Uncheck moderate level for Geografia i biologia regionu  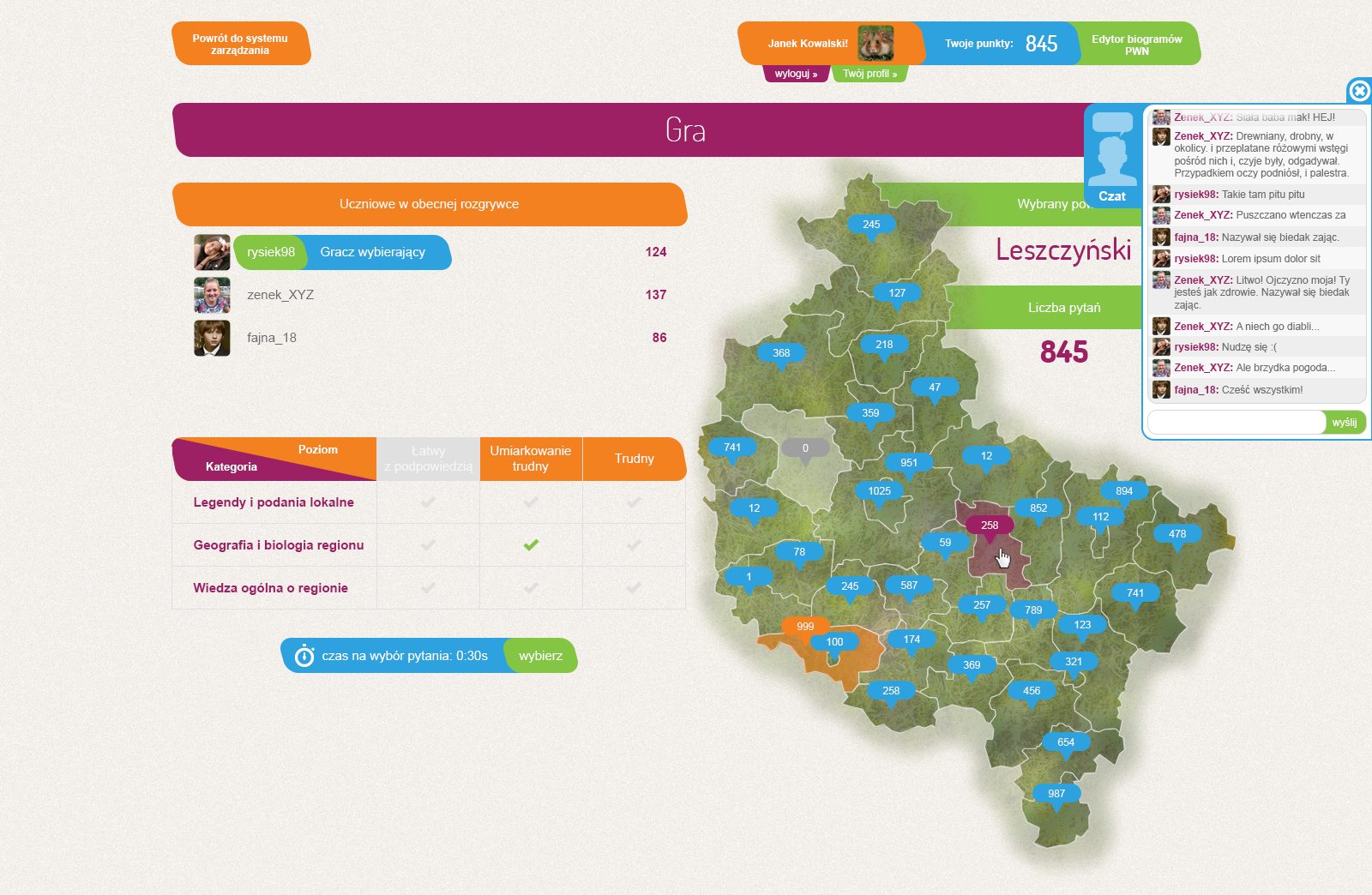pos(531,545)
